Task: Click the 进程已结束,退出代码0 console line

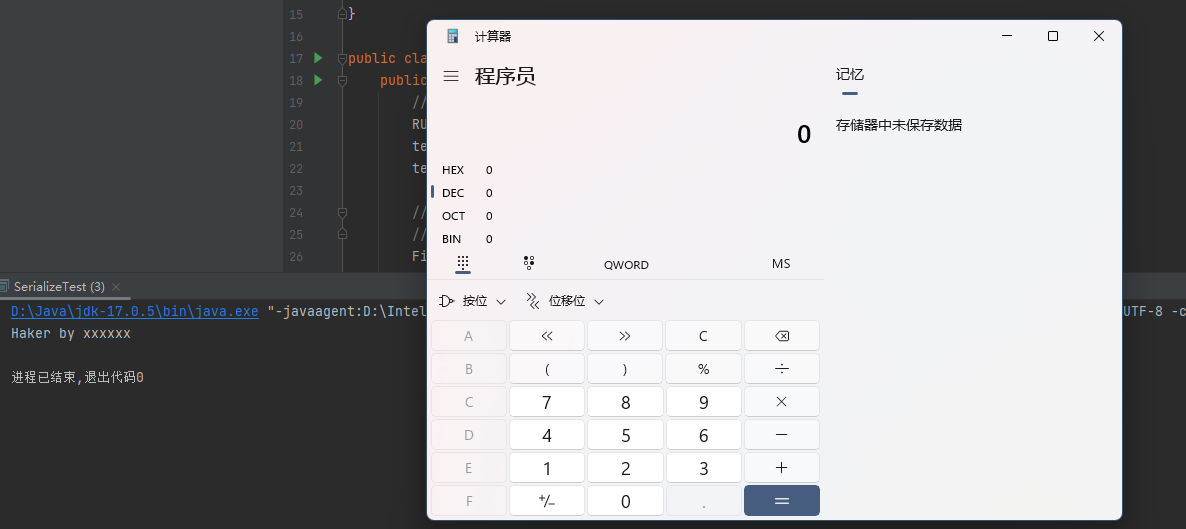Action: pyautogui.click(x=77, y=377)
